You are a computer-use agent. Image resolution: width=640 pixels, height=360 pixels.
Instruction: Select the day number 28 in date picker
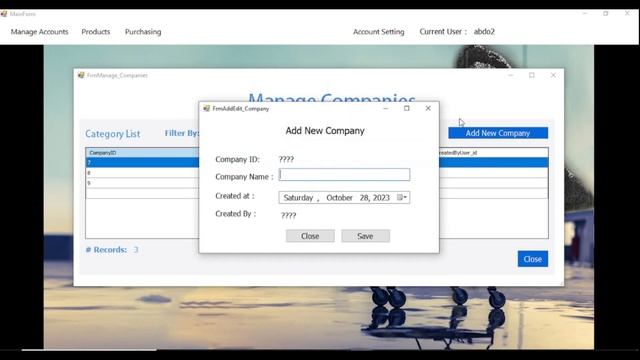(x=364, y=198)
